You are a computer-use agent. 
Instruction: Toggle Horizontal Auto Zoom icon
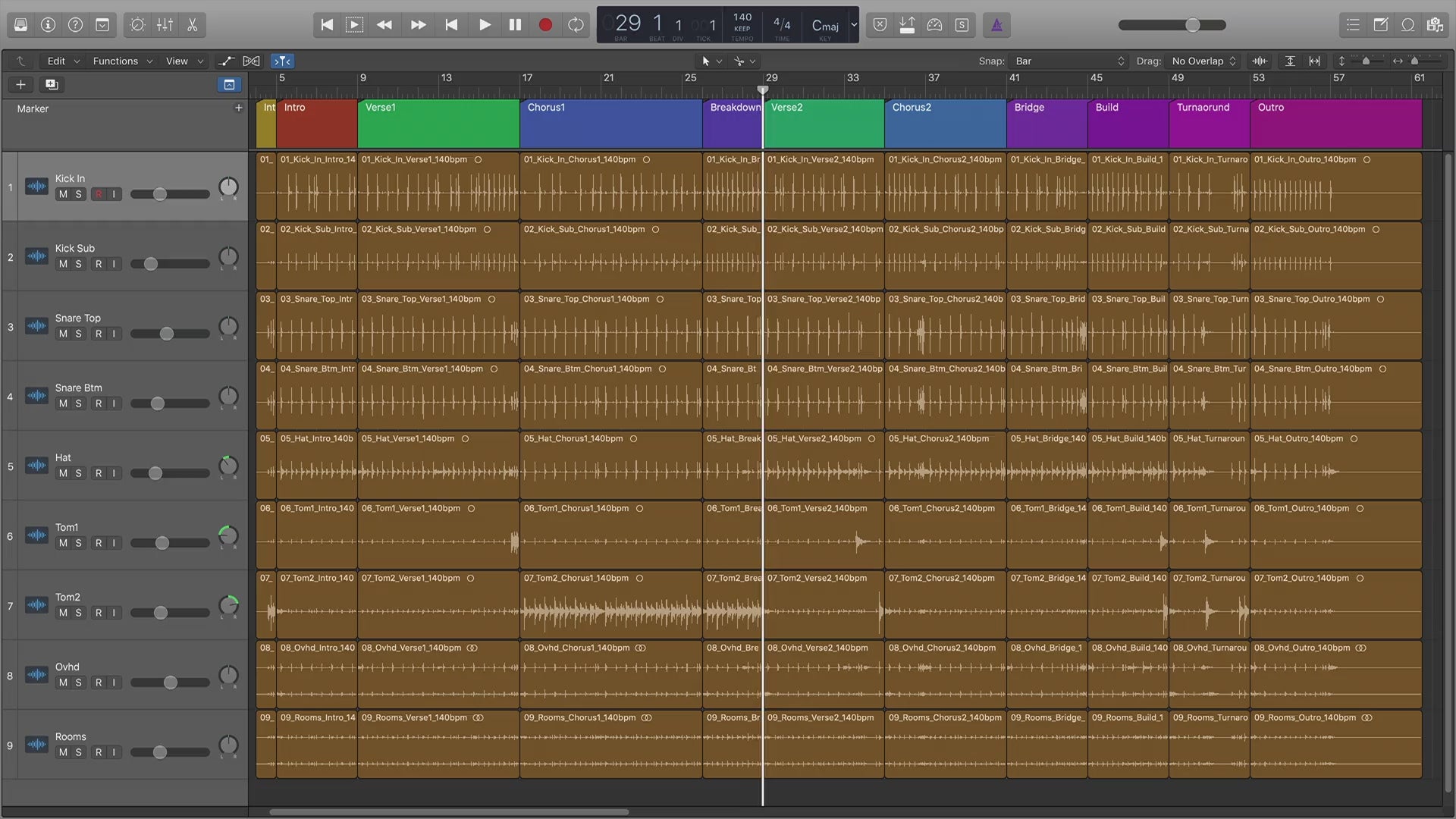point(1314,61)
